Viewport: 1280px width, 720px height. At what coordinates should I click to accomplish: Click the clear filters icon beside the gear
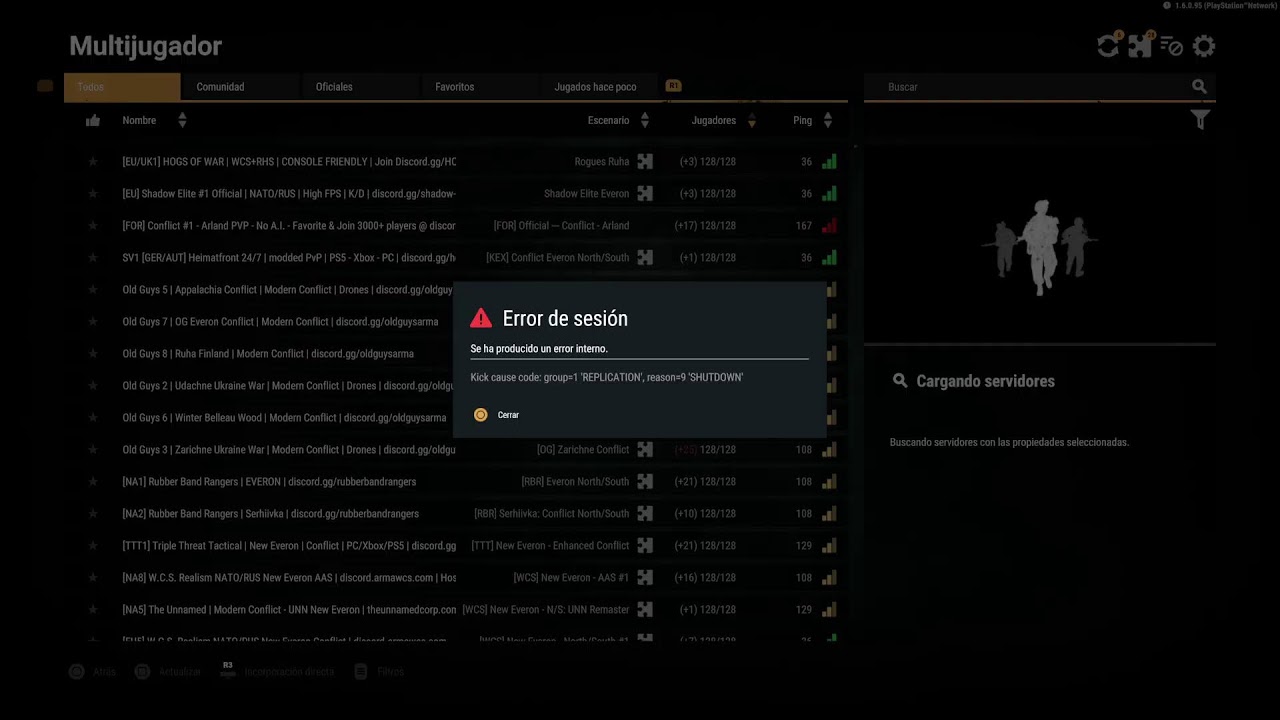[1172, 46]
